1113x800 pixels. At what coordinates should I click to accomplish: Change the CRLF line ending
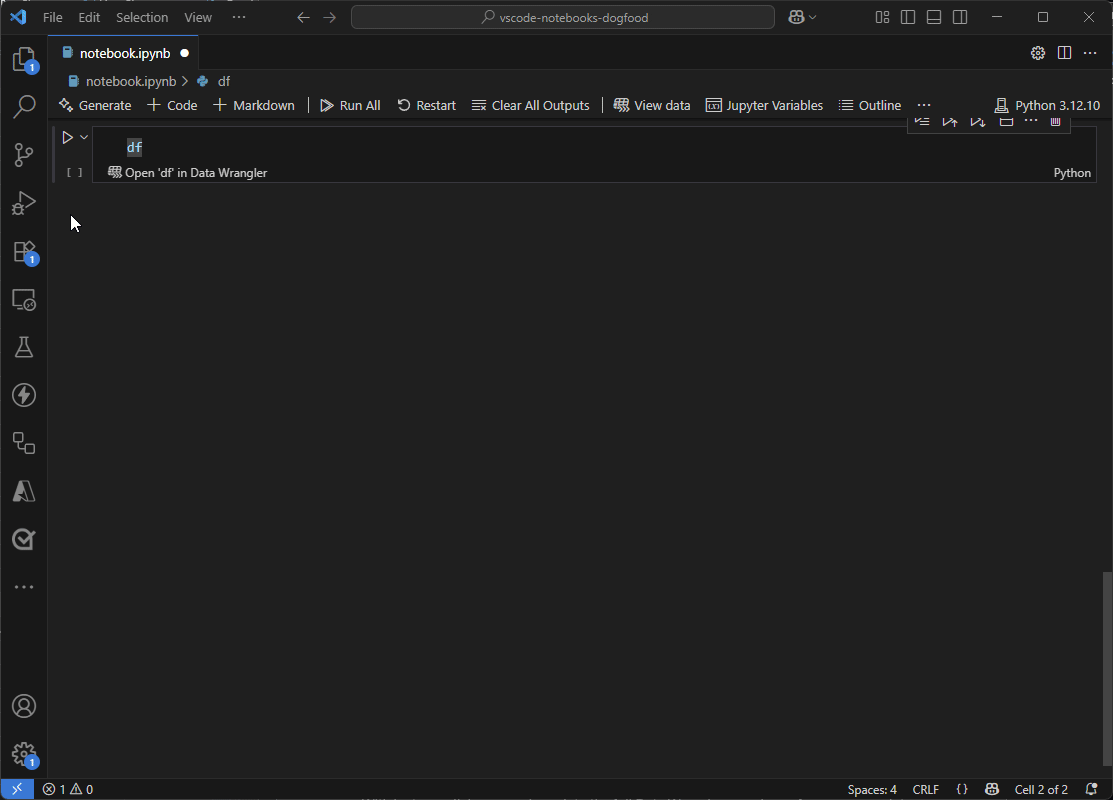click(926, 789)
